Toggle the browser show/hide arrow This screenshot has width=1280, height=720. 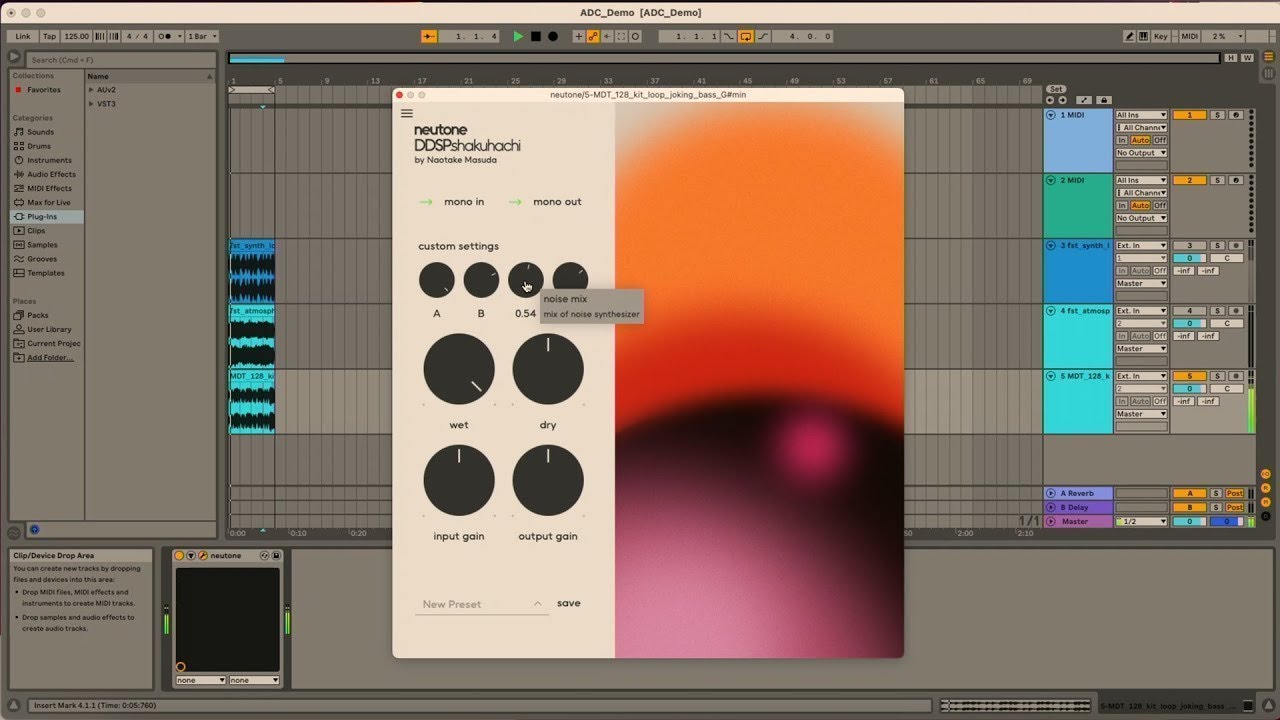15,58
